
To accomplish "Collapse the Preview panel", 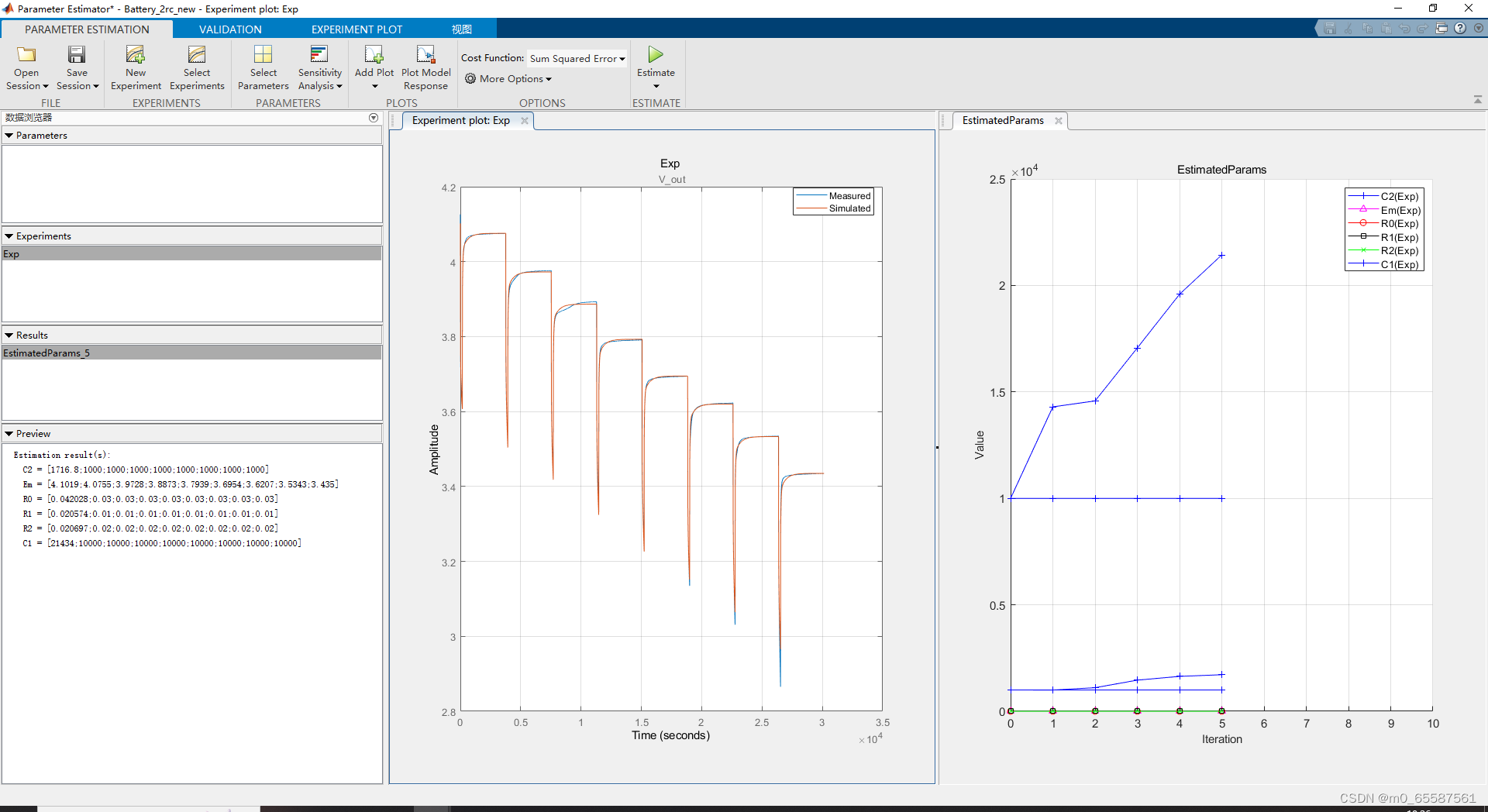I will click(9, 433).
